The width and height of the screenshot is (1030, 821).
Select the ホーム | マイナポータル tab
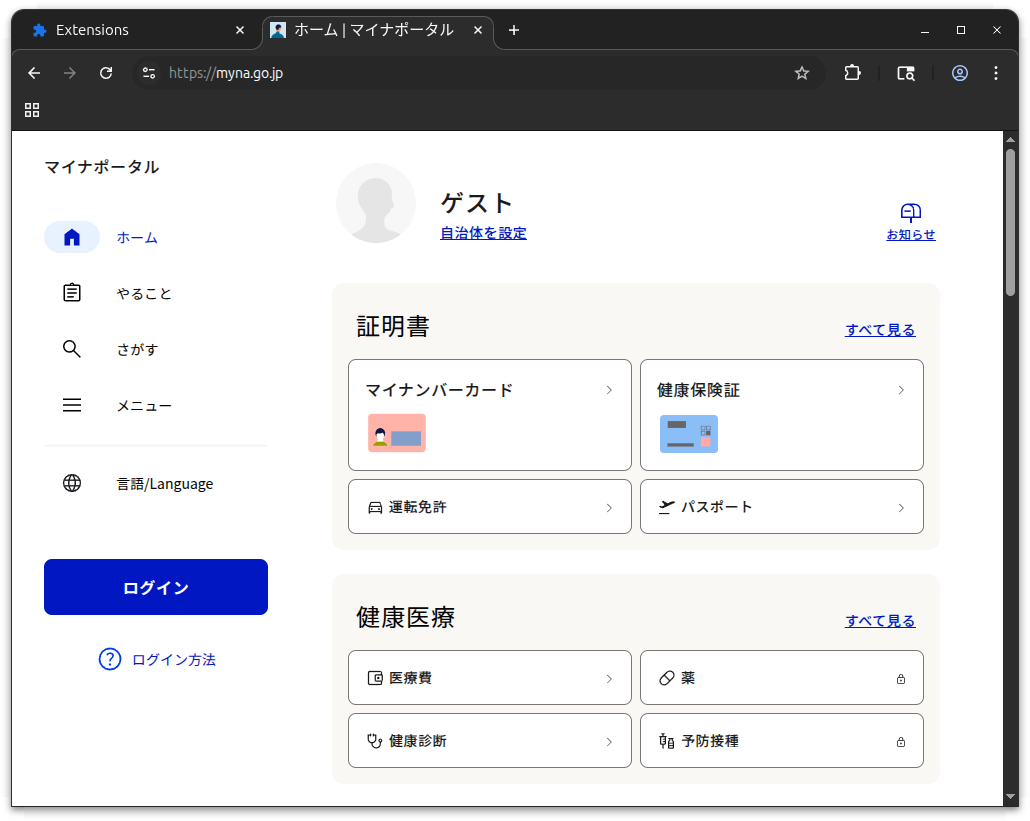pos(370,30)
